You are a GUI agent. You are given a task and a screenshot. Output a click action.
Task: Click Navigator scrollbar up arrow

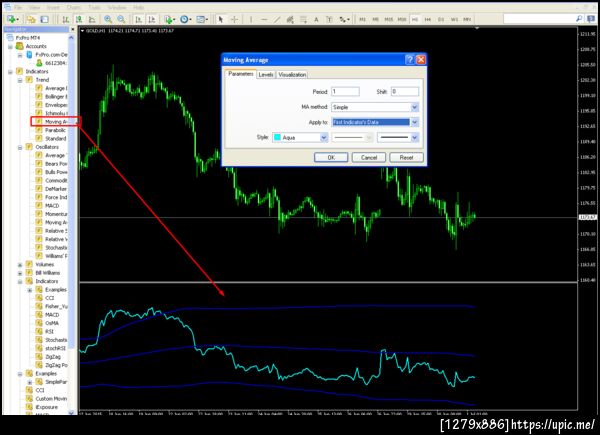[71, 38]
